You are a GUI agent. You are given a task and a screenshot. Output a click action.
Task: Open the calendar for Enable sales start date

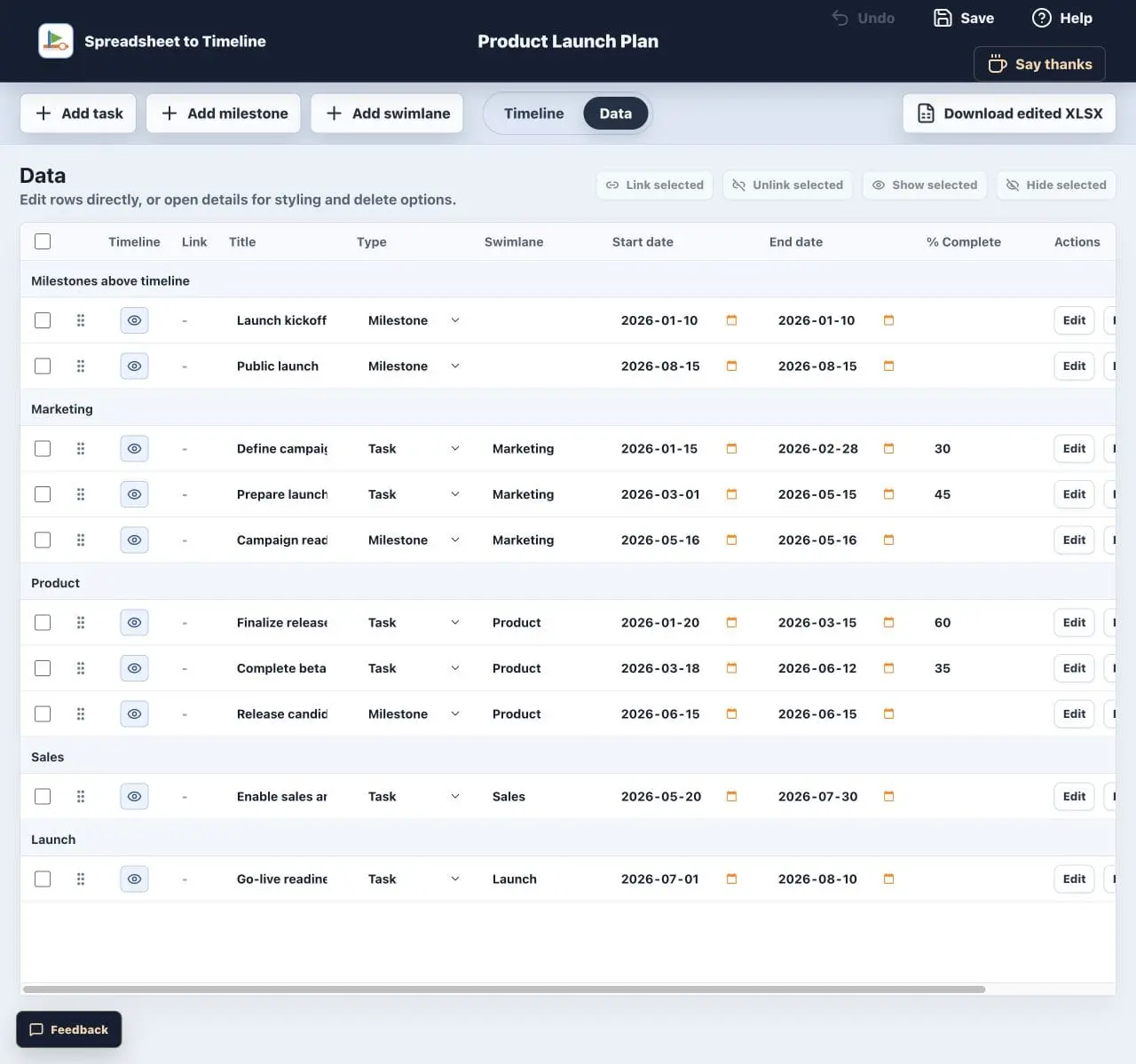point(731,796)
